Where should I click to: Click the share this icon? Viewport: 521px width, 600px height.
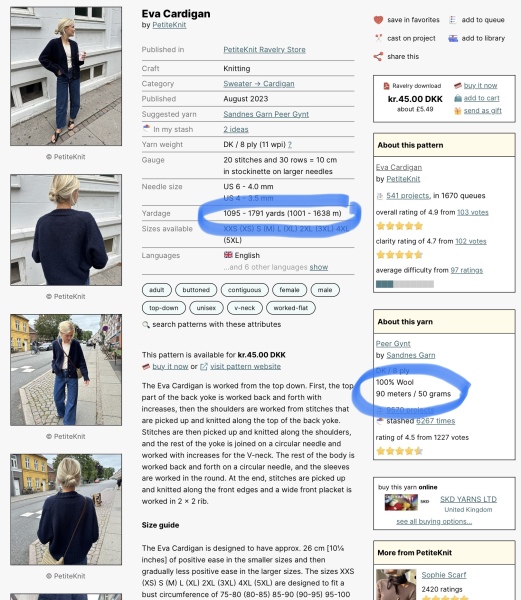point(378,57)
